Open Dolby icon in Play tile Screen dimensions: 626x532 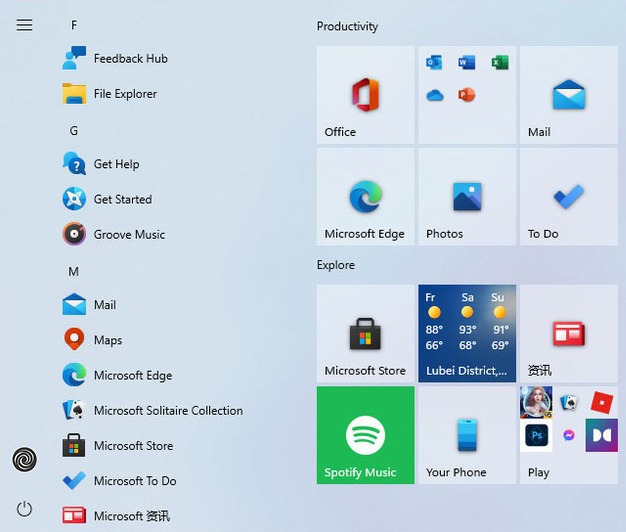click(602, 435)
